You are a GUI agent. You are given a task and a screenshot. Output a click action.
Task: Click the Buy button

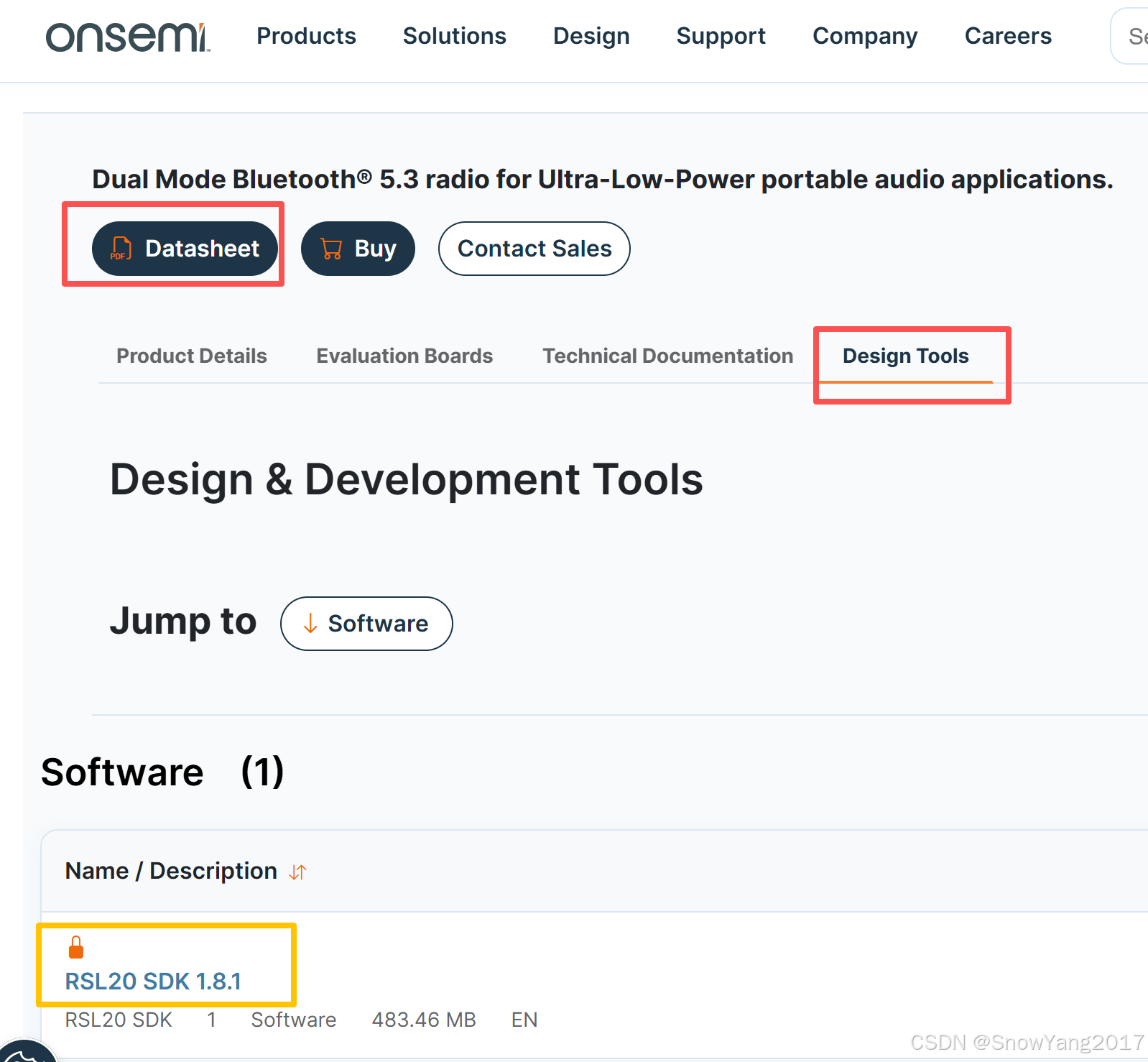(x=358, y=249)
